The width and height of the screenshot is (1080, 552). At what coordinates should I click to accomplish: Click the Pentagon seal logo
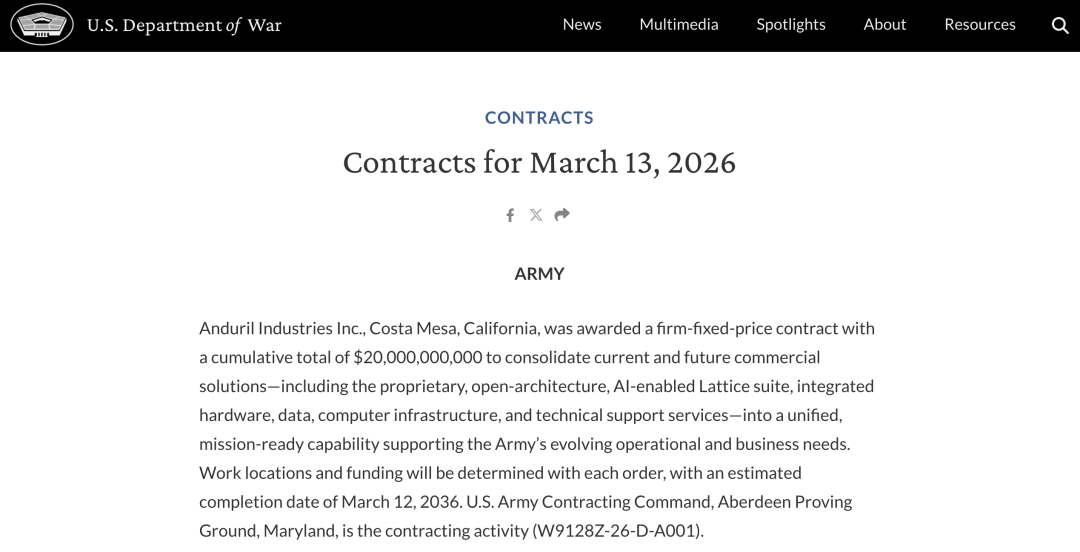coord(42,25)
